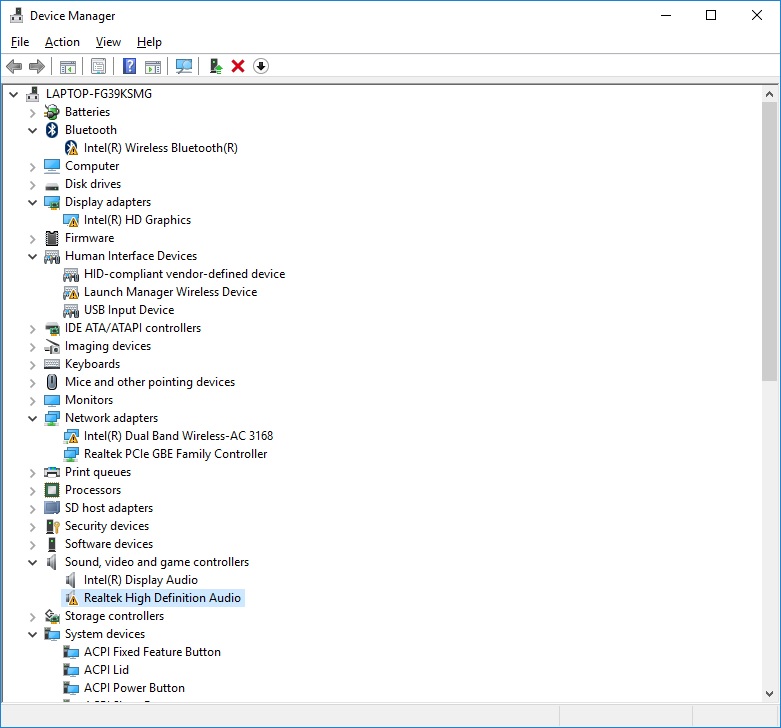This screenshot has width=781, height=728.
Task: Click the Sound controllers speaker icon
Action: [x=51, y=562]
